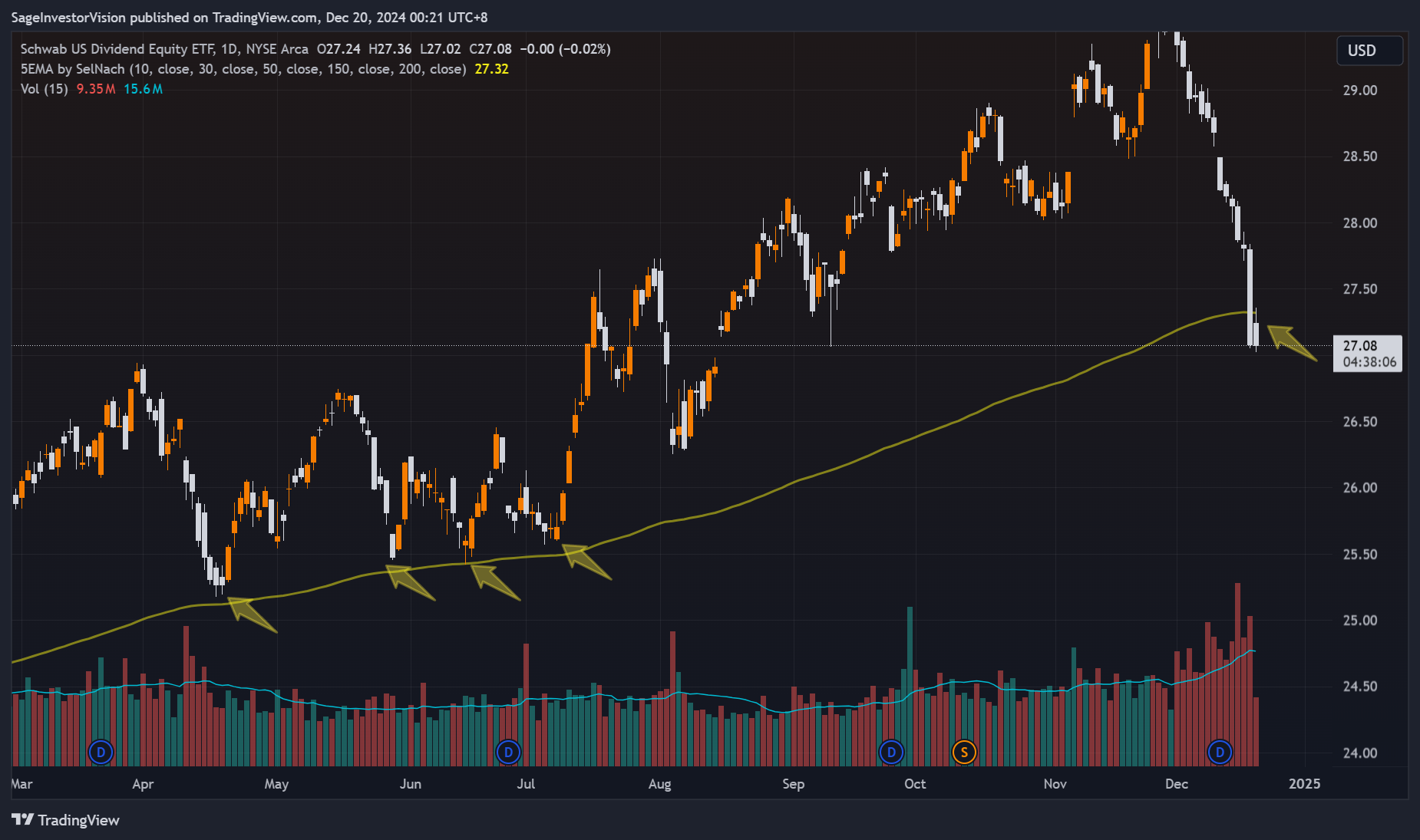The height and width of the screenshot is (840, 1420).
Task: Click the 26.00 price axis label
Action: (1359, 488)
